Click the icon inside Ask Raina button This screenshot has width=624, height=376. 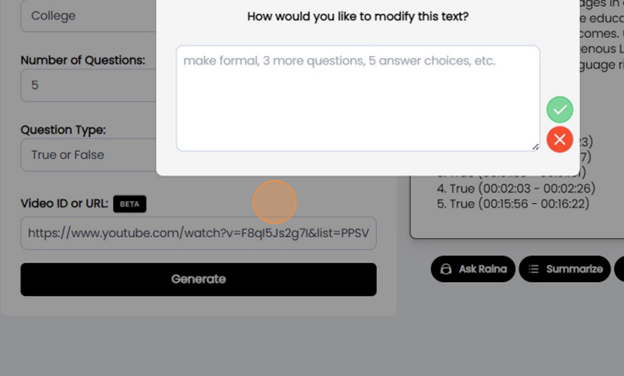[x=446, y=269]
